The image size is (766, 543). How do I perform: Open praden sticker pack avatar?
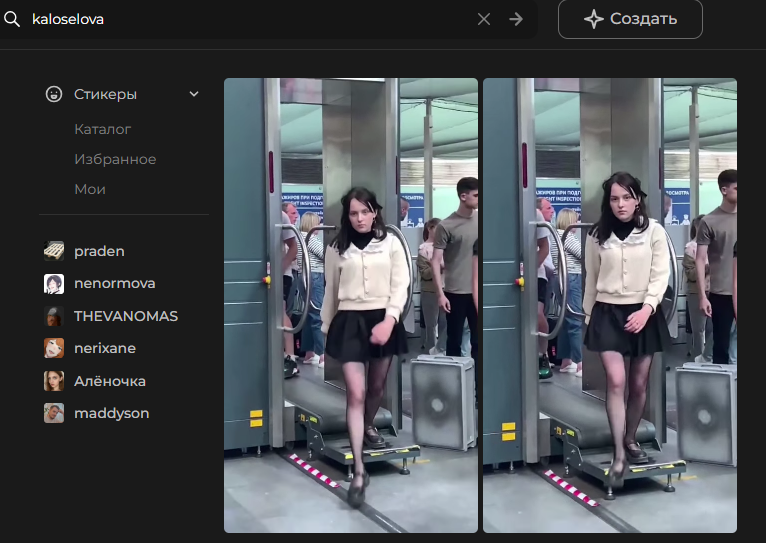(x=54, y=251)
